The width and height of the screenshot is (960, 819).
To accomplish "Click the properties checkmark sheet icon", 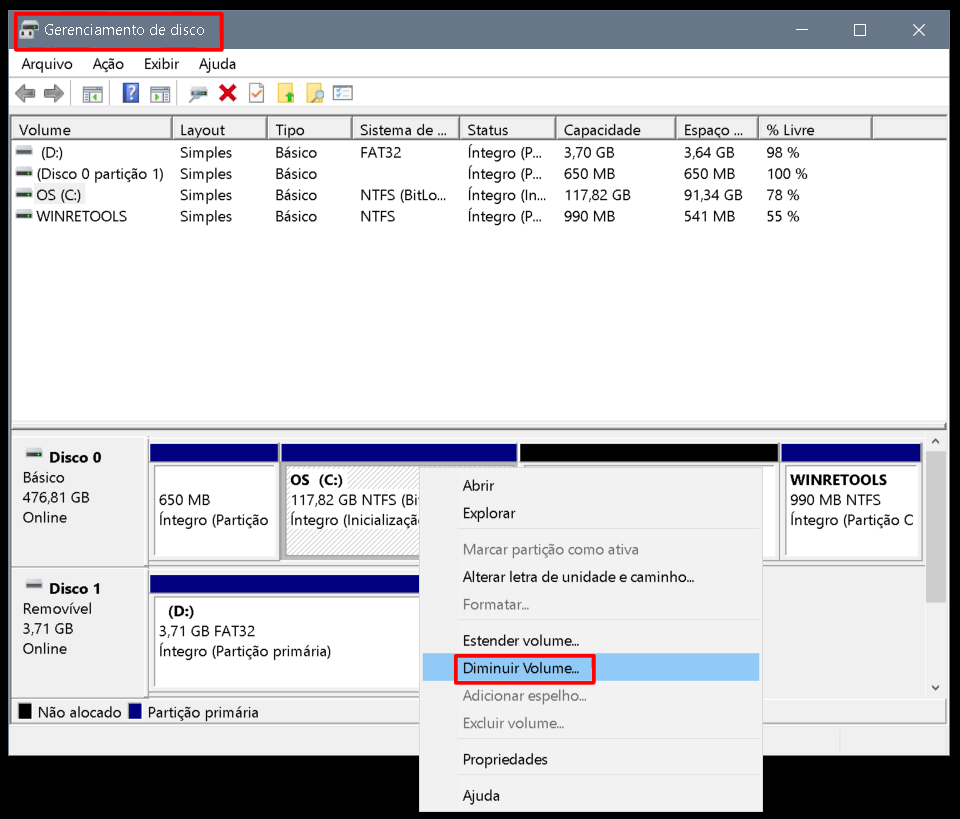I will [x=257, y=93].
